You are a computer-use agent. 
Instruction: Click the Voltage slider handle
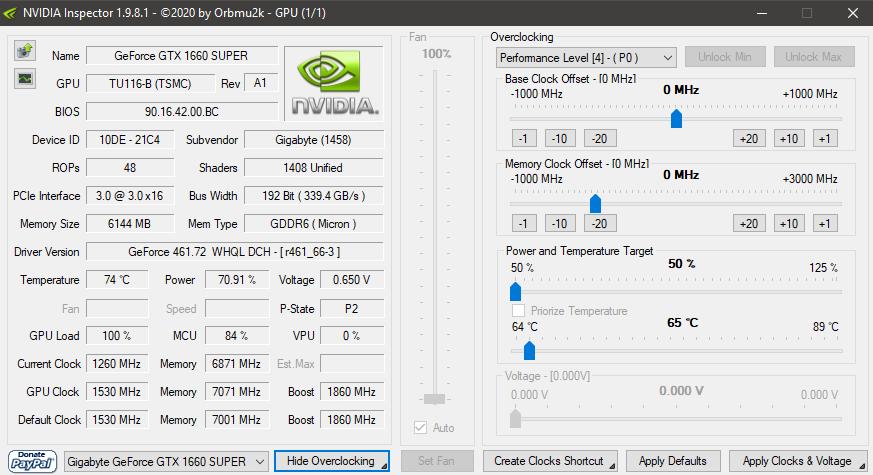pyautogui.click(x=516, y=418)
